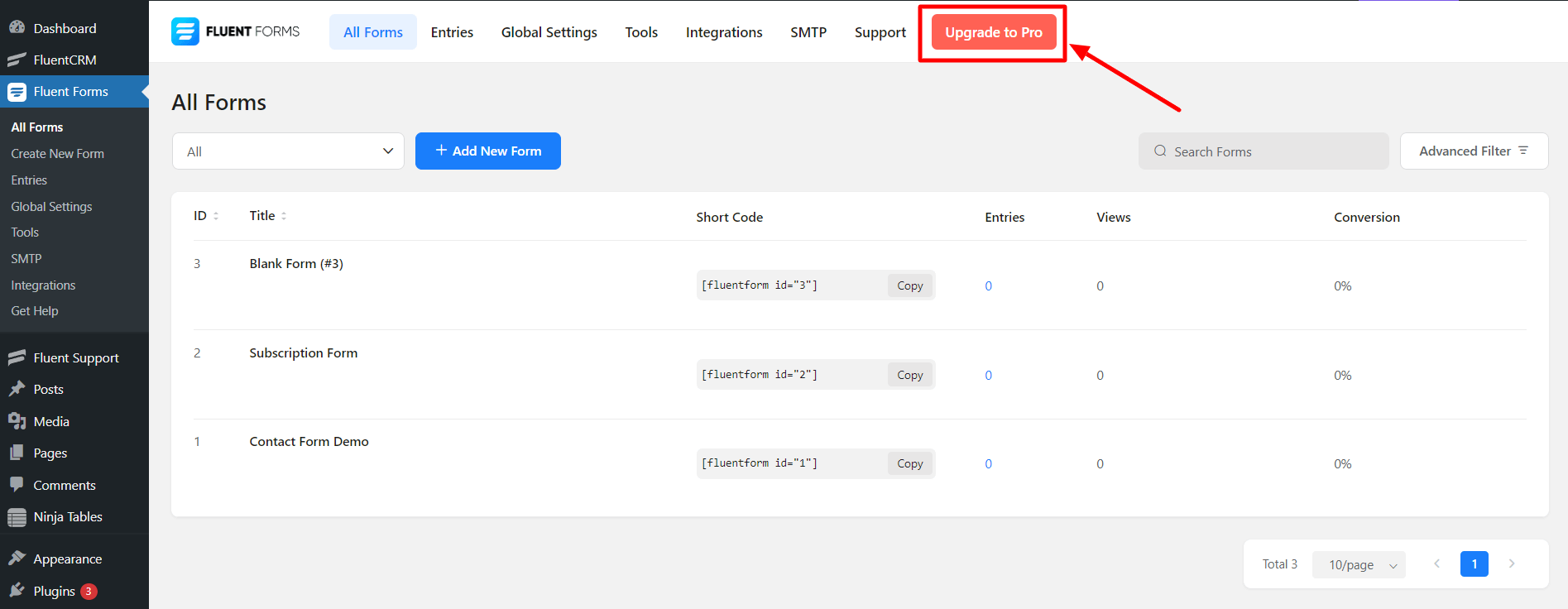View entries count for Subscription Form
The width and height of the screenshot is (1568, 609).
point(988,375)
